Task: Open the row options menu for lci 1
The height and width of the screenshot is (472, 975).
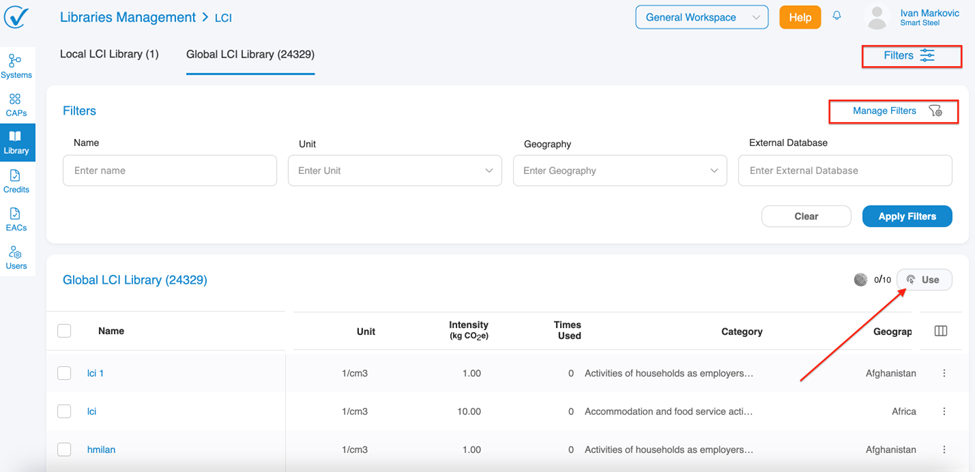Action: coord(944,373)
